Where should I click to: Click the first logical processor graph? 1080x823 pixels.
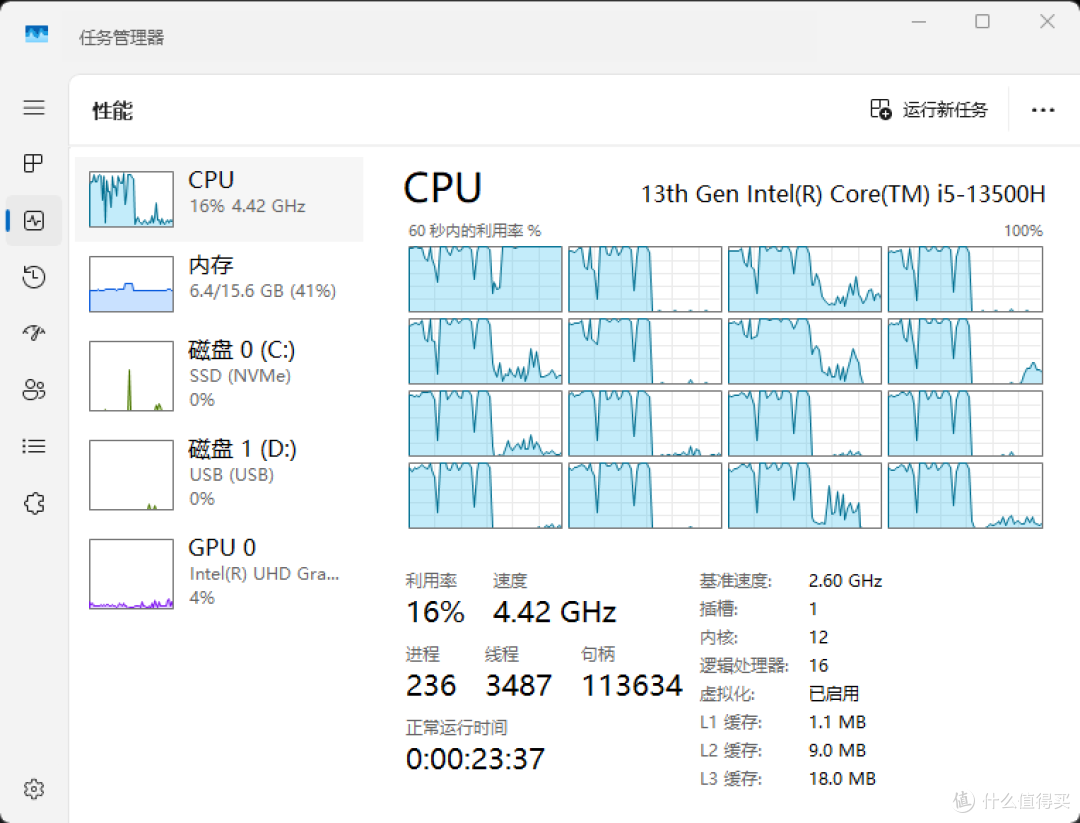tap(486, 279)
